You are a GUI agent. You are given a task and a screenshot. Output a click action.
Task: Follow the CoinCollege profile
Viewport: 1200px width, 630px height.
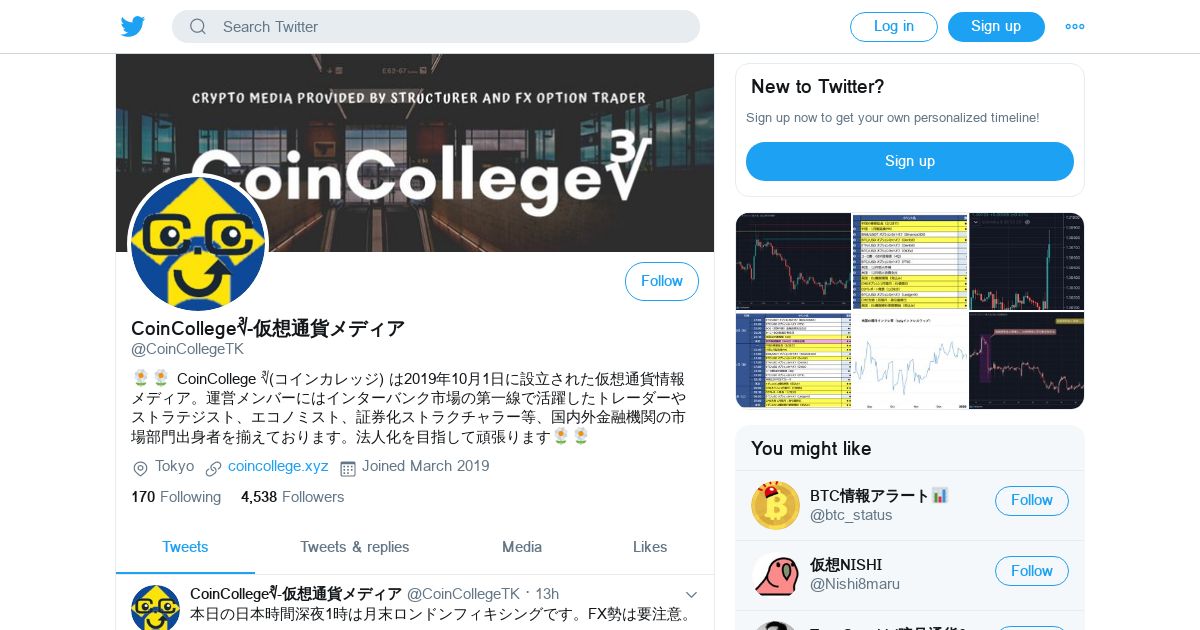click(662, 282)
